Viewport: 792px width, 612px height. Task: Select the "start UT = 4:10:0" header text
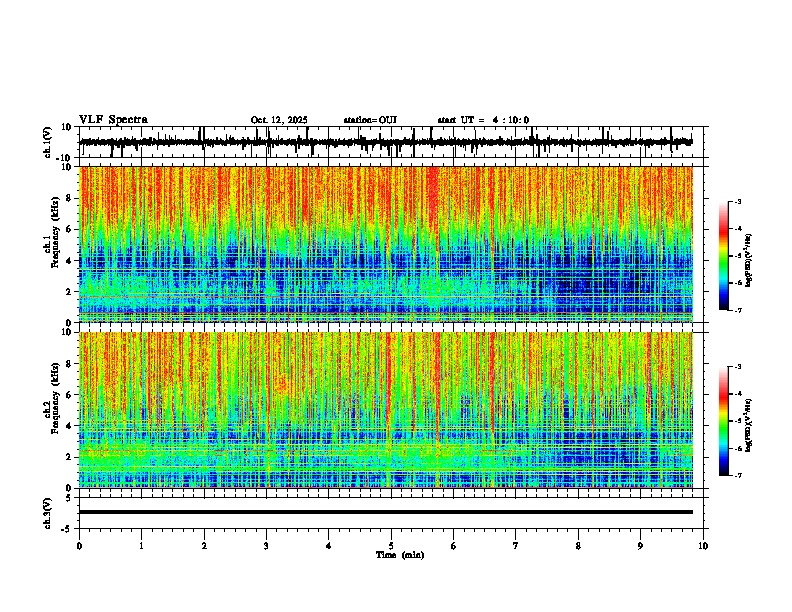[483, 120]
